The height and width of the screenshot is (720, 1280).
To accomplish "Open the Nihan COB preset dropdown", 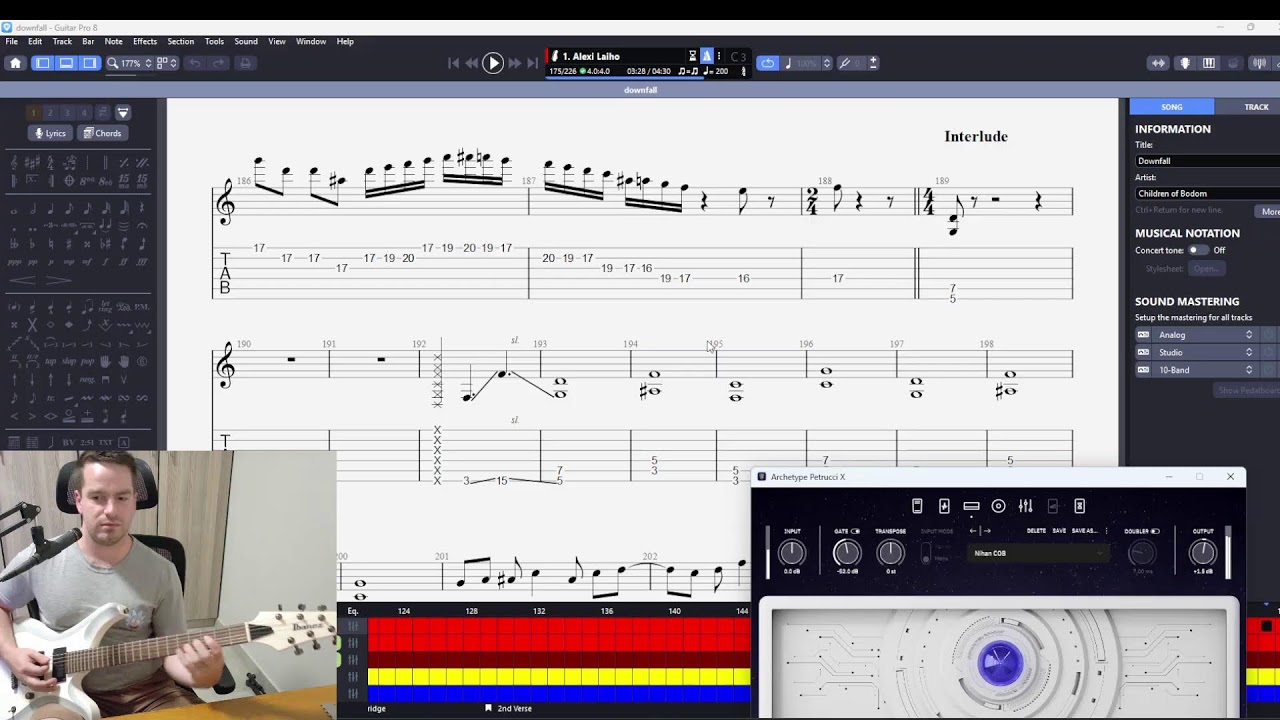I will (1041, 553).
